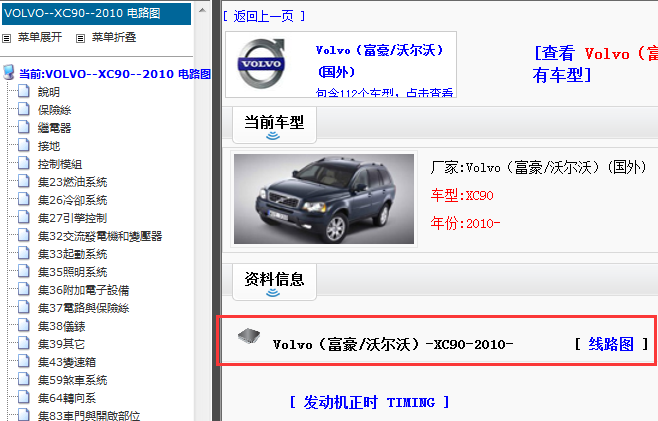Select 集23燃油系統 in the tree
This screenshot has width=658, height=421.
(73, 182)
